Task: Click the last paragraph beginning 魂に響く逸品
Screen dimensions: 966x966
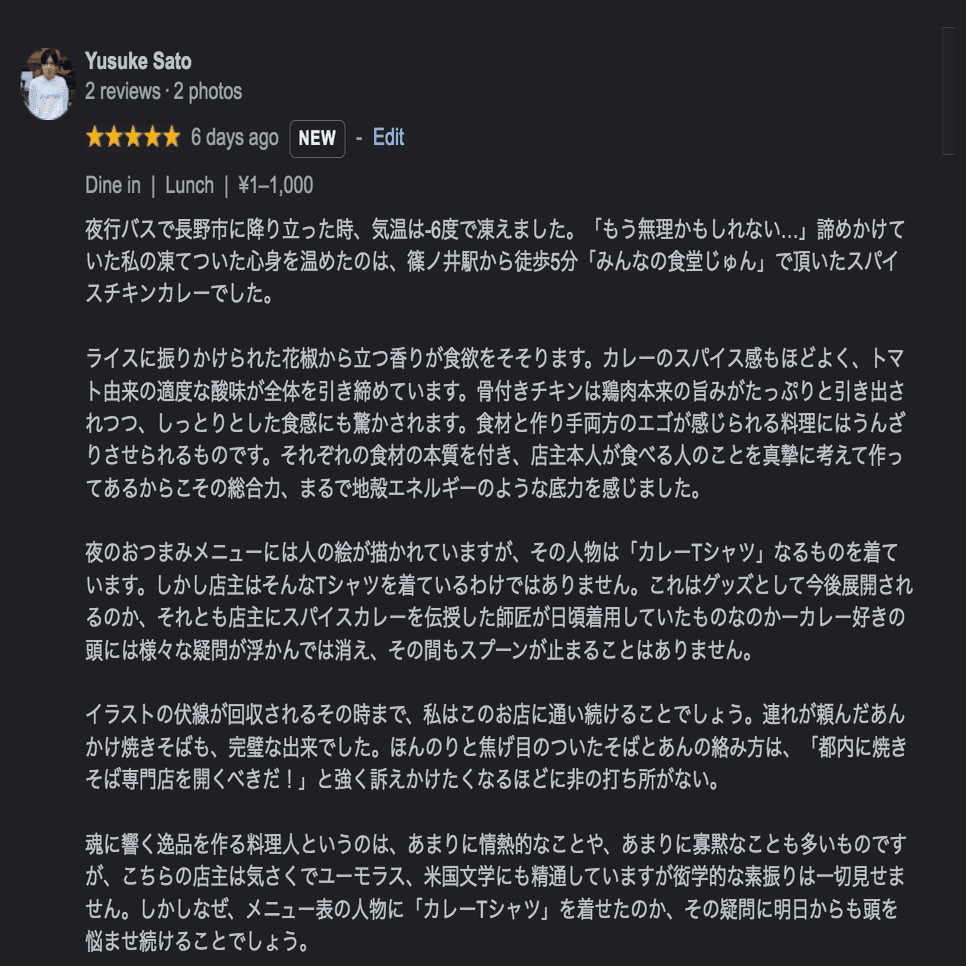Action: click(x=495, y=893)
